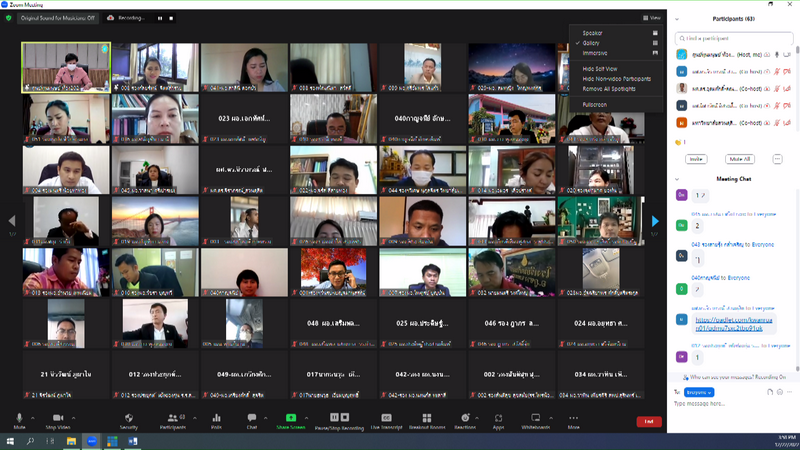Open the Windows Start menu
Image resolution: width=800 pixels, height=450 pixels.
10,441
